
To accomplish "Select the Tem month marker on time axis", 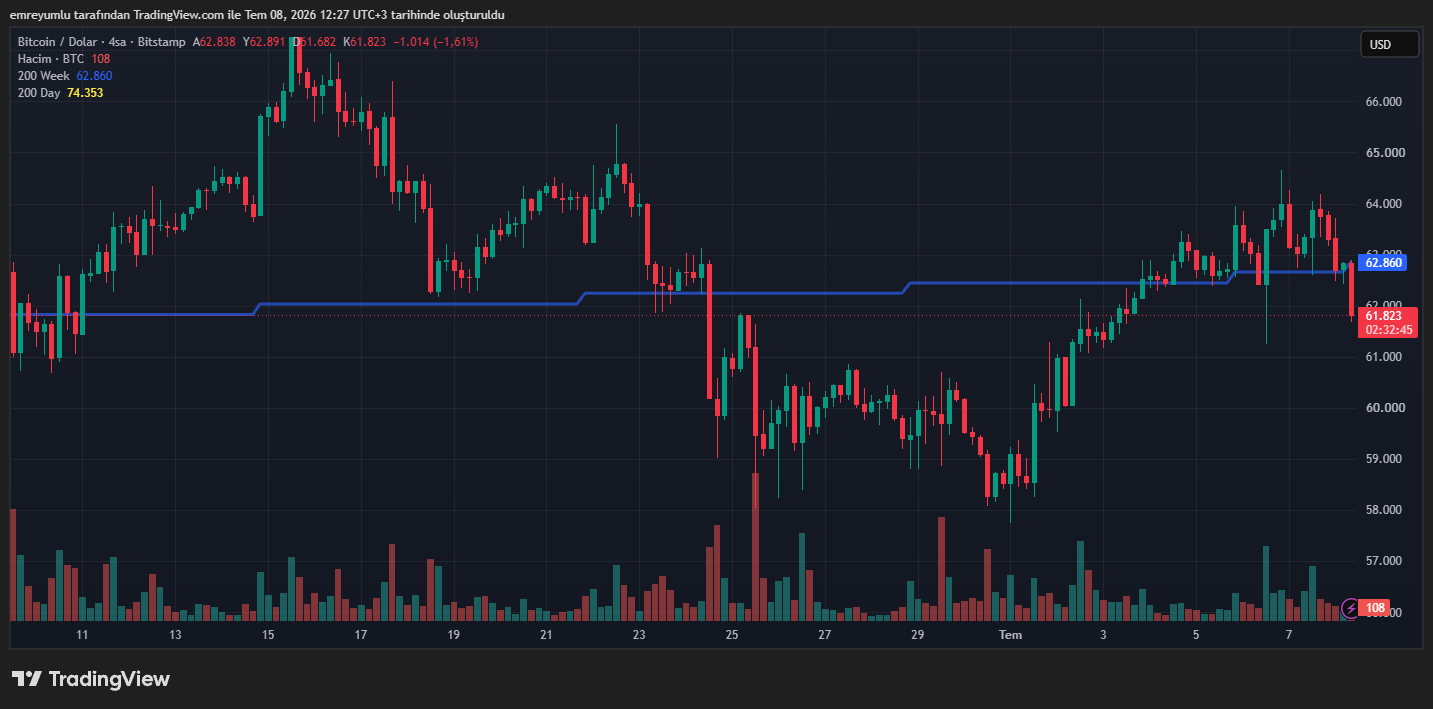I will point(1011,635).
